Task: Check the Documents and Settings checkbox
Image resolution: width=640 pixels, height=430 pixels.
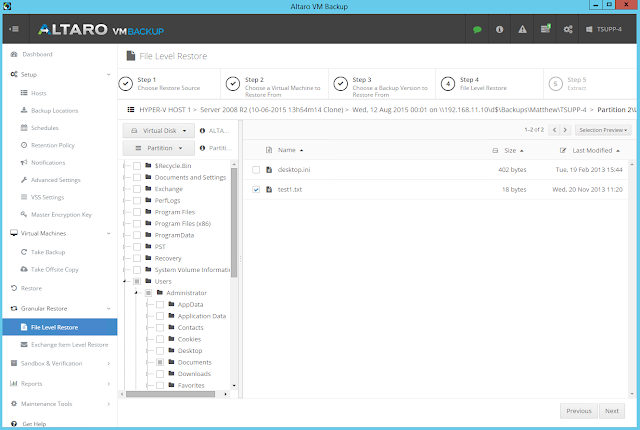Action: click(137, 177)
